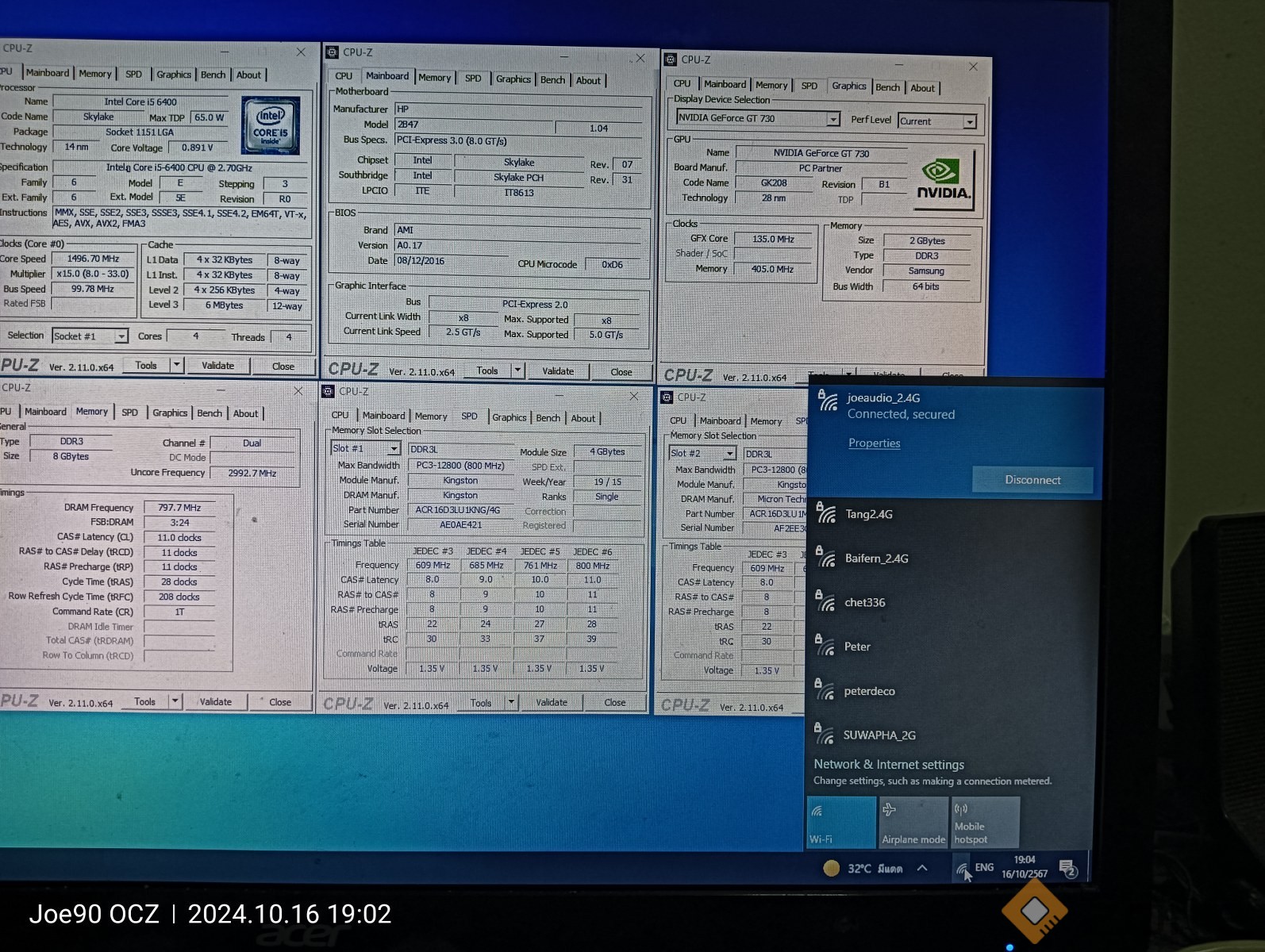Open Network & Internet settings
Image resolution: width=1265 pixels, height=952 pixels.
pos(888,765)
